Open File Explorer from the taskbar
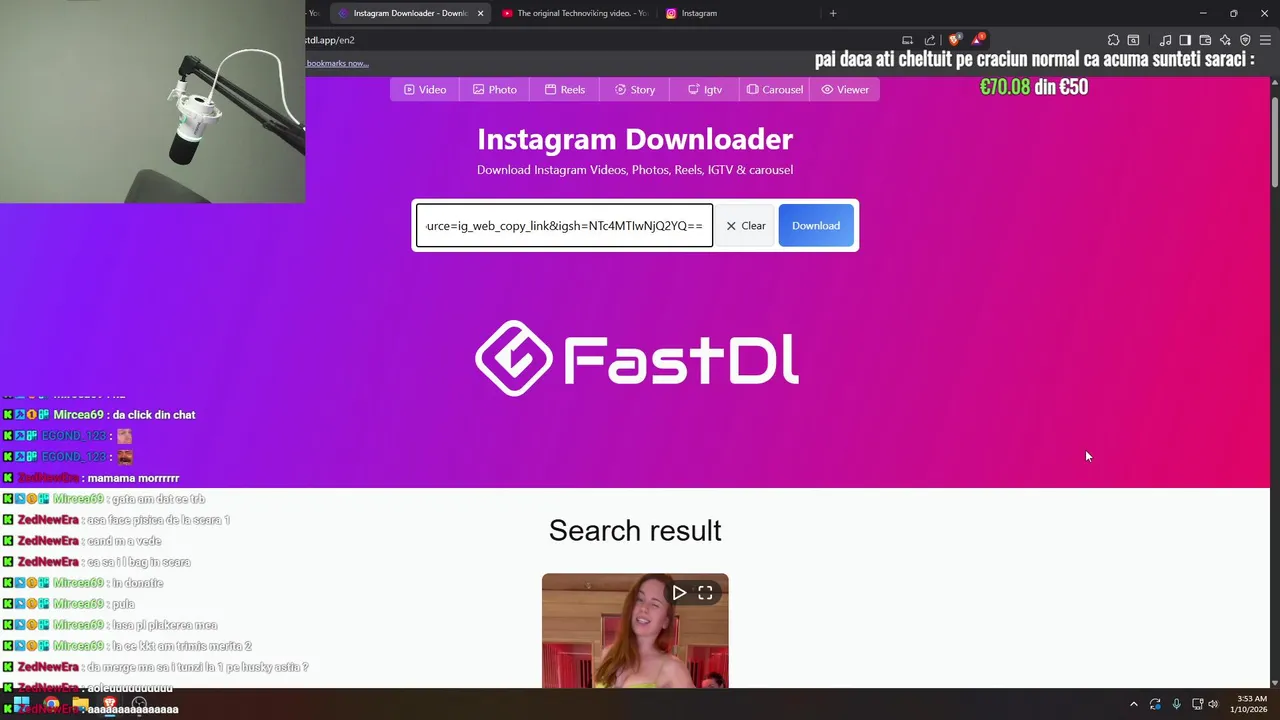Viewport: 1280px width, 720px height. pyautogui.click(x=80, y=703)
